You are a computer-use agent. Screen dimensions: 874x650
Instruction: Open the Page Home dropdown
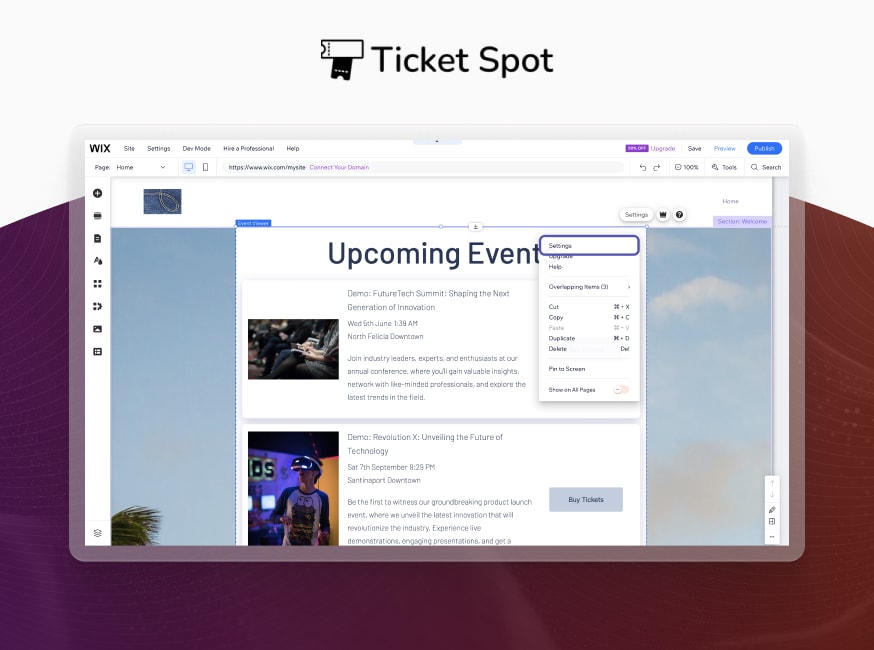pyautogui.click(x=140, y=167)
